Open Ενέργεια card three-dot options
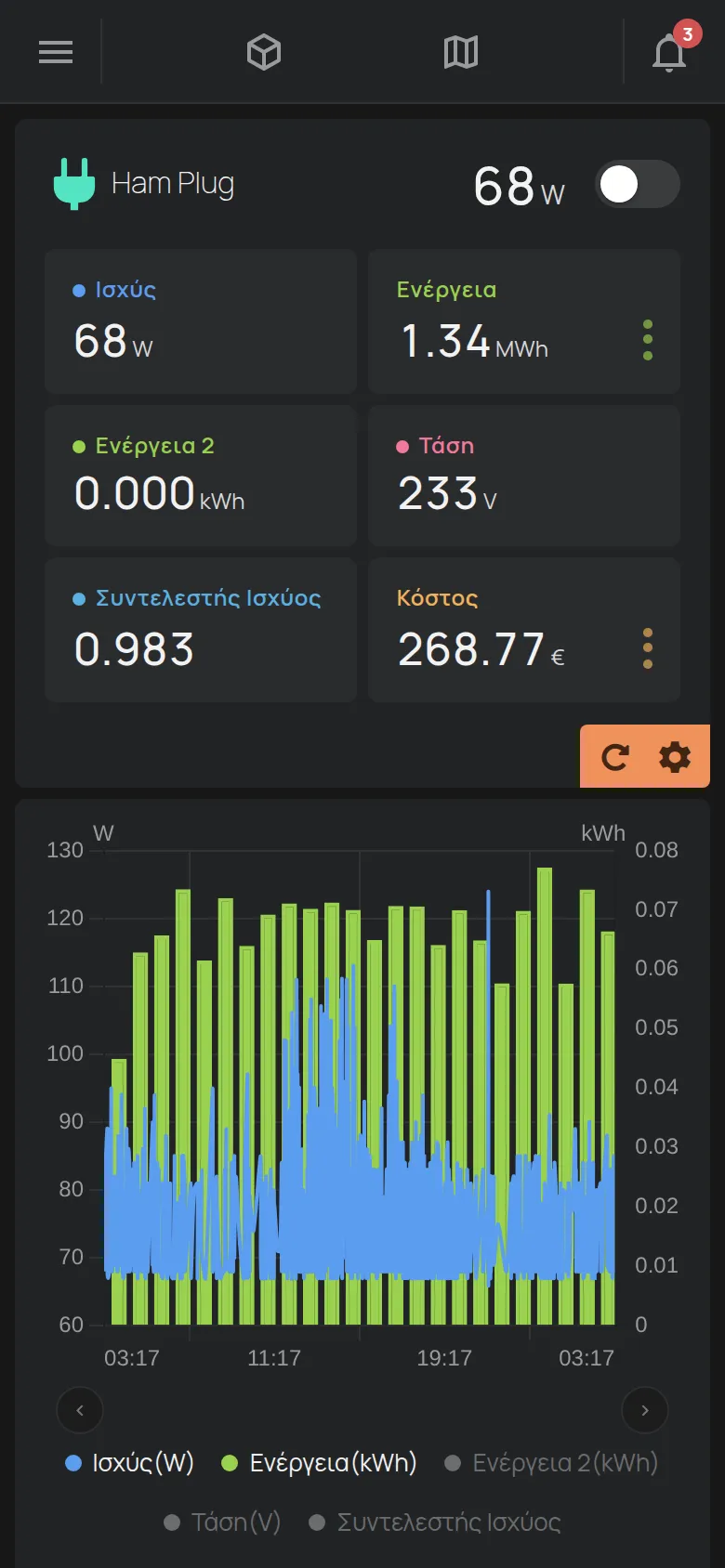The image size is (725, 1568). tap(648, 341)
